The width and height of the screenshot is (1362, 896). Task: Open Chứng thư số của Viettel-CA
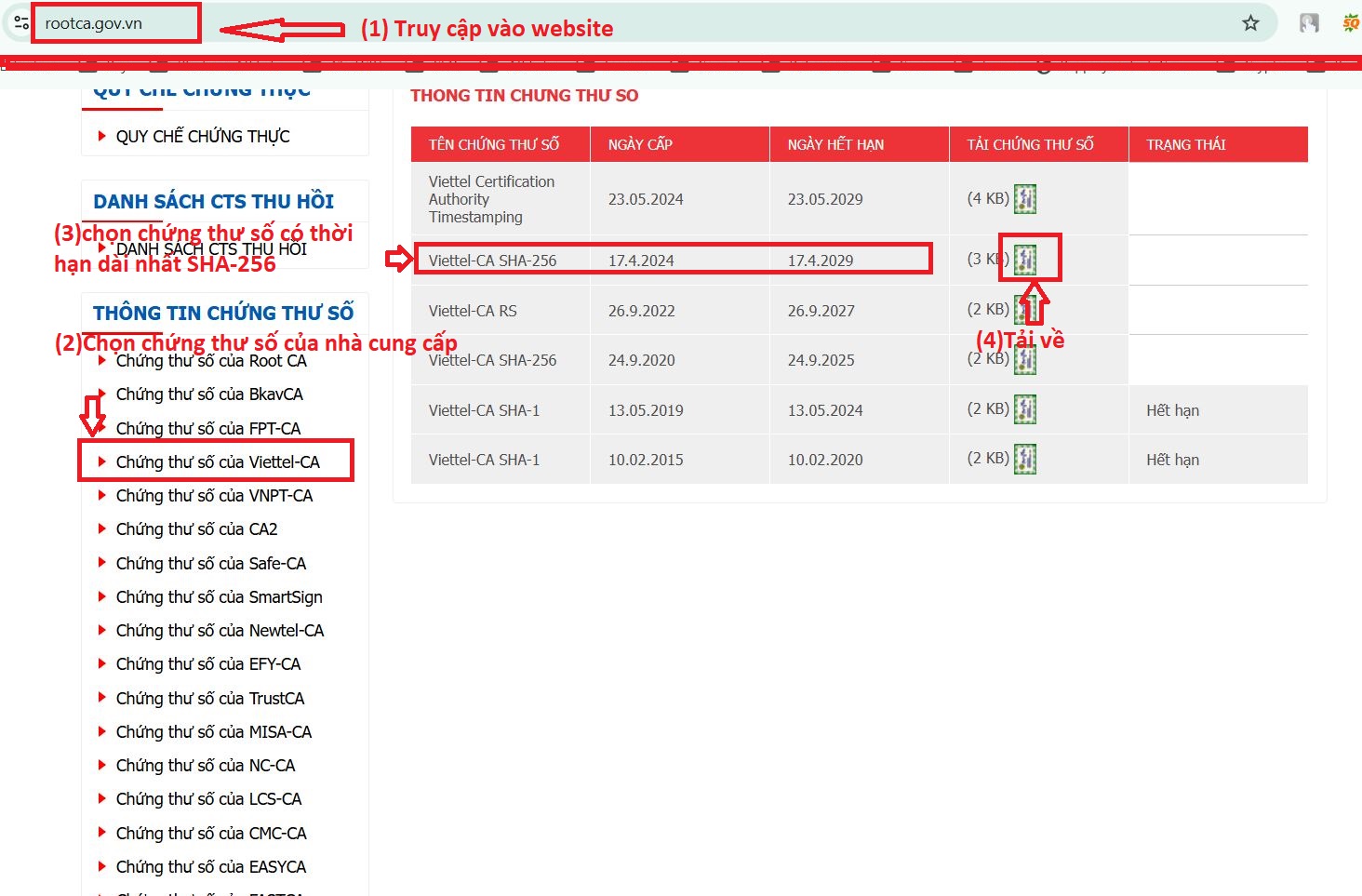(x=218, y=462)
